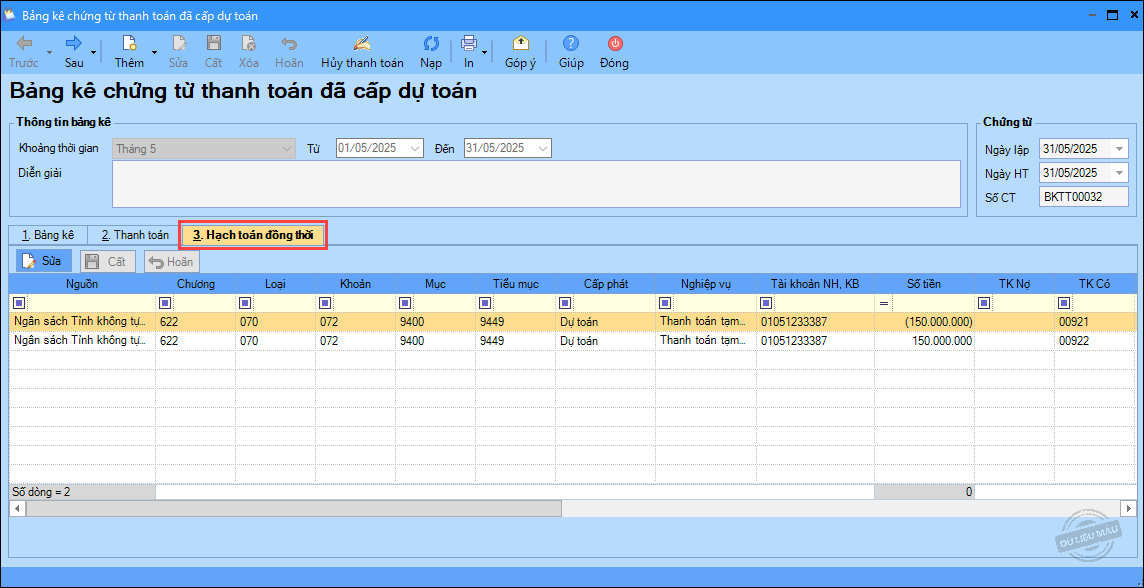Switch to the Thanh toán tab
The width and height of the screenshot is (1144, 588).
[x=135, y=235]
